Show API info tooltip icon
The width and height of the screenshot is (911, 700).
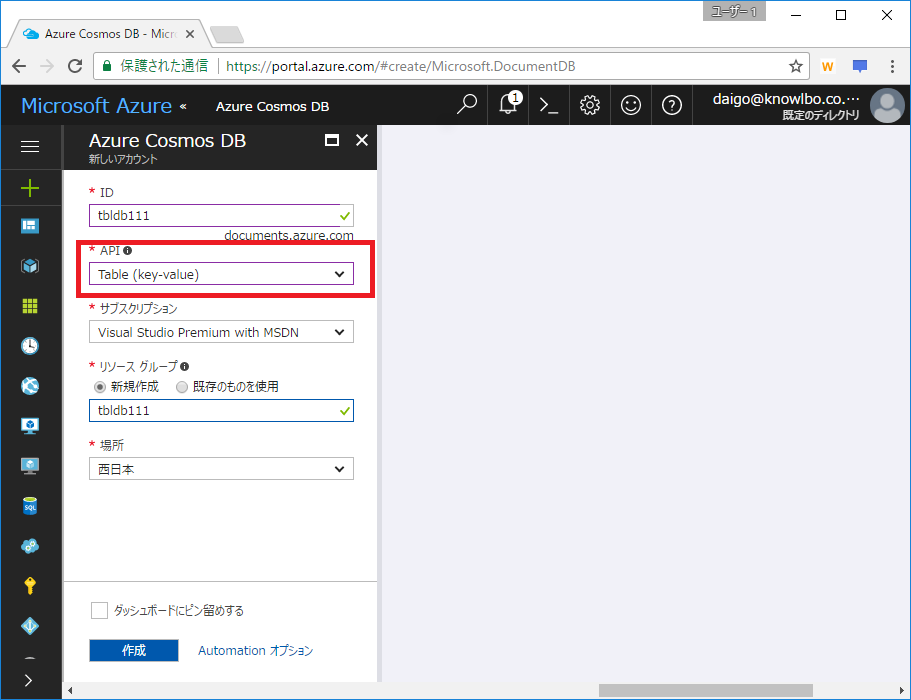click(127, 250)
